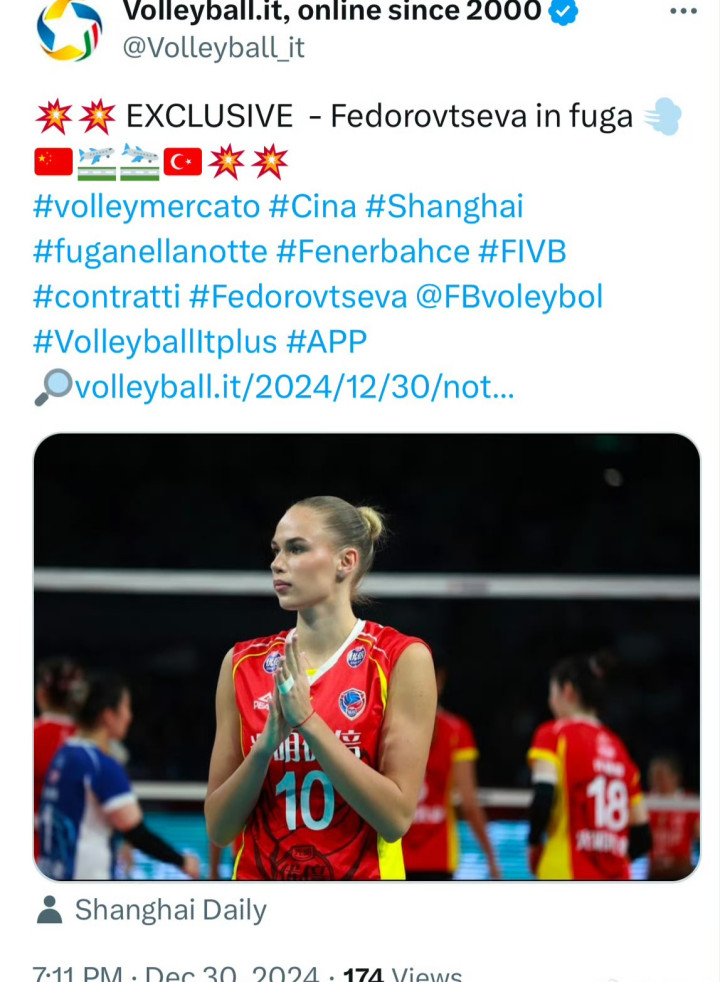Open the volleyball.it/2024/12/30 article link
This screenshot has height=982, width=720.
pos(294,388)
